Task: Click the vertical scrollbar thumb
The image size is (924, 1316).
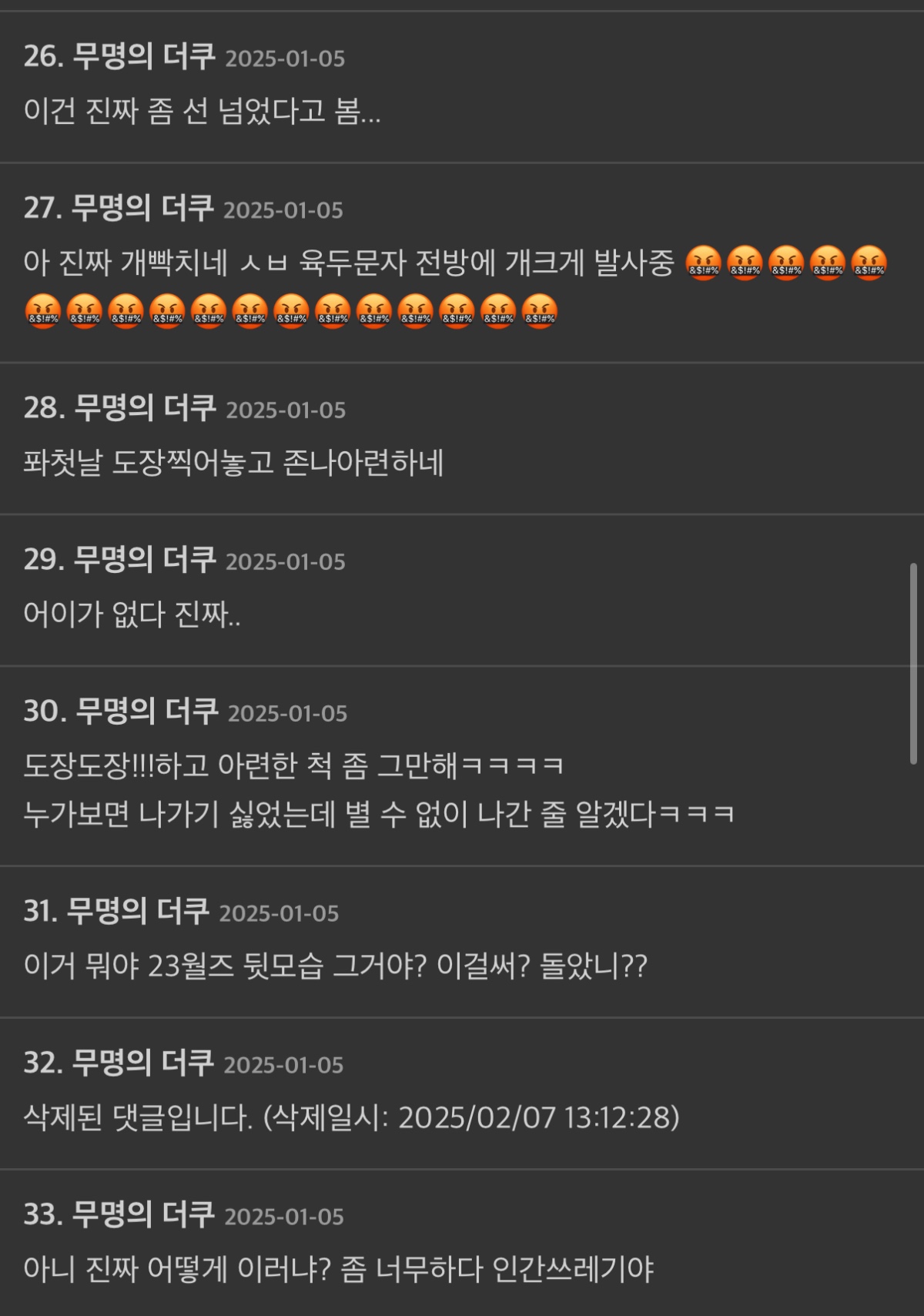Action: pyautogui.click(x=913, y=664)
